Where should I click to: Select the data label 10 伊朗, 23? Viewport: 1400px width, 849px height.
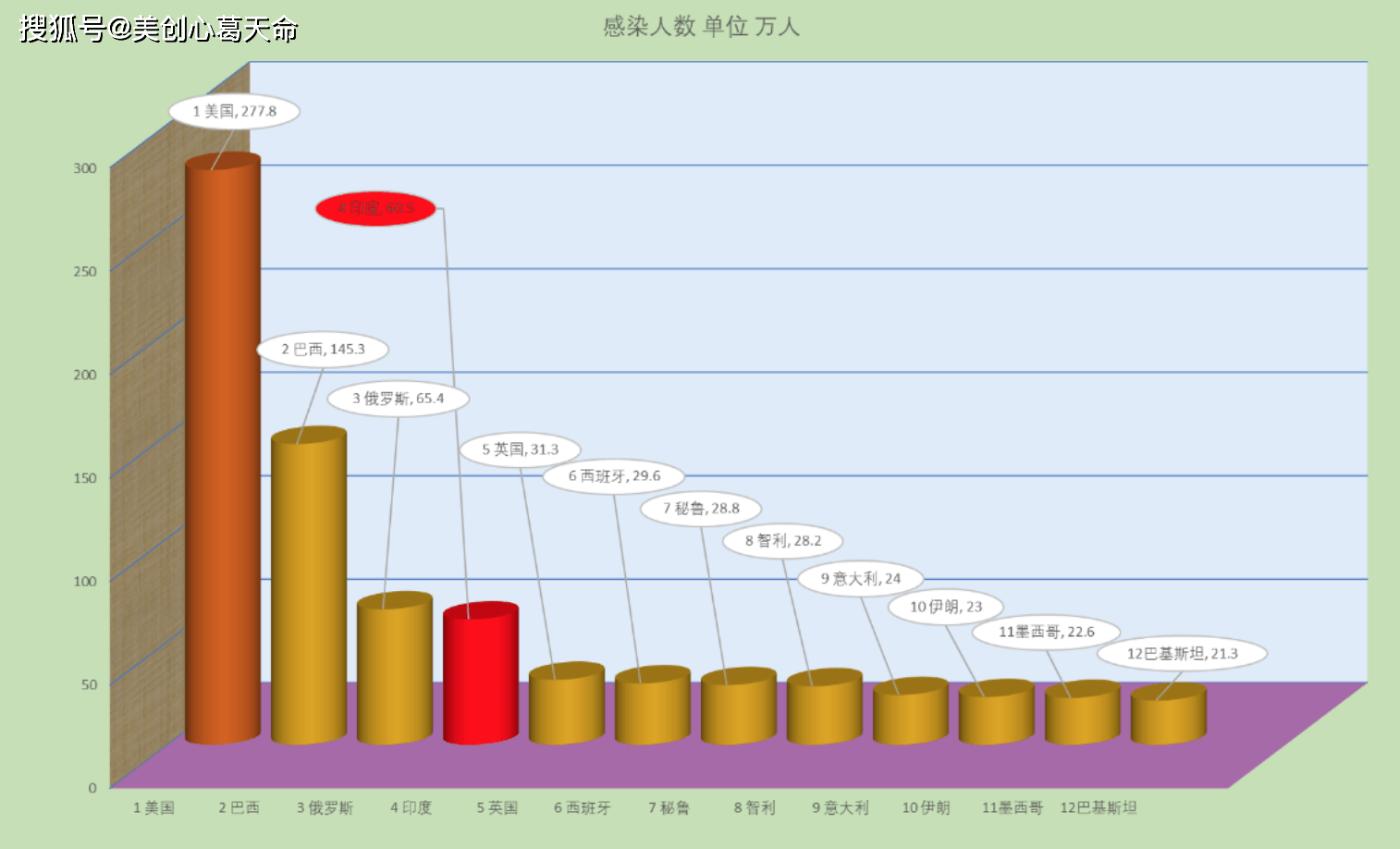(946, 607)
